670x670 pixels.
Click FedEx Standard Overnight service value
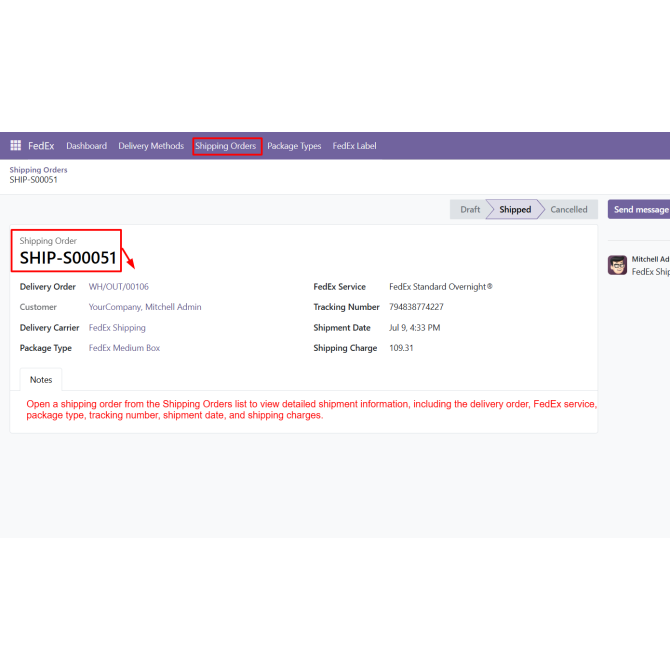tap(441, 287)
